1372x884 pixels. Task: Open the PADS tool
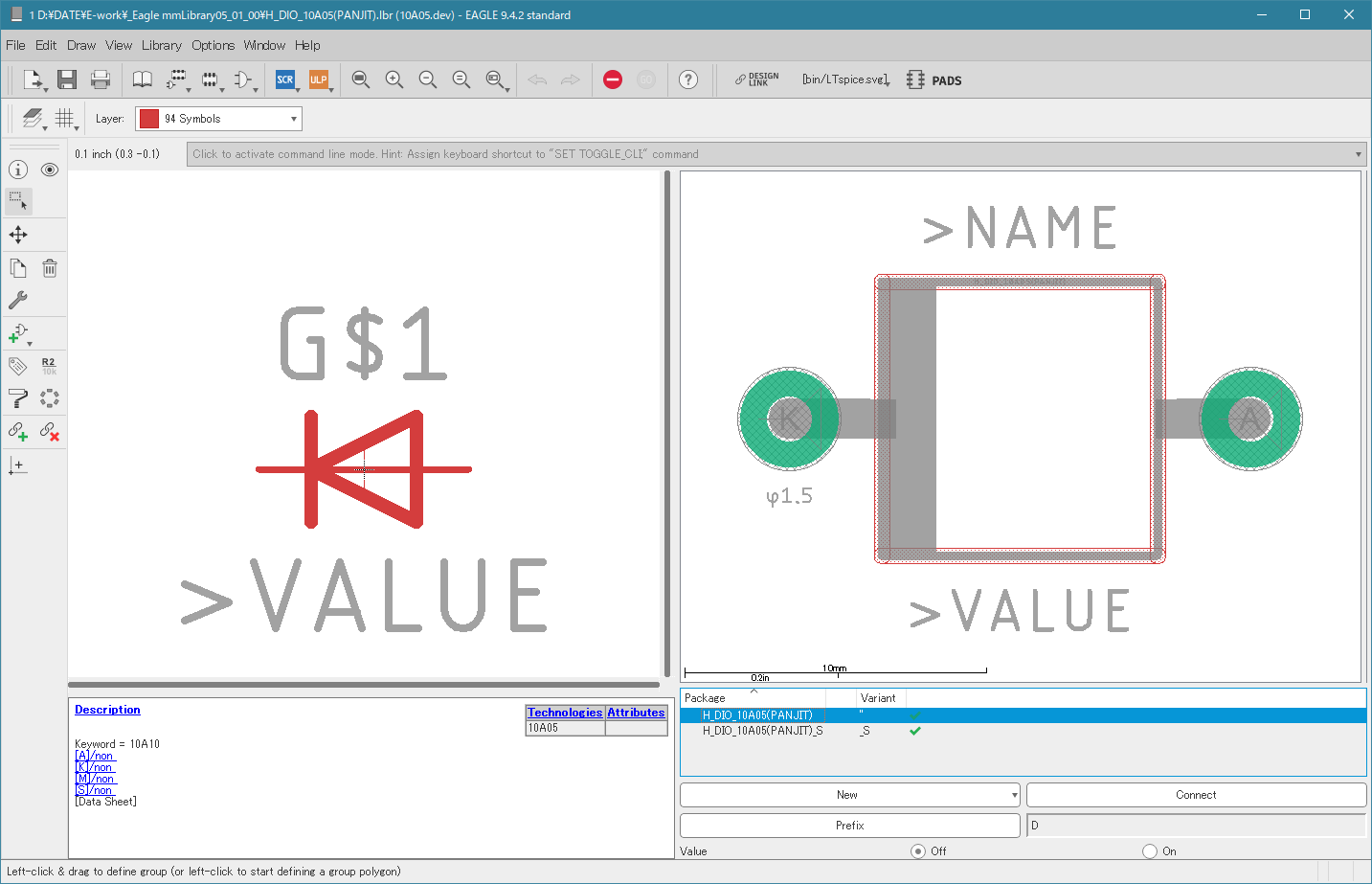point(934,80)
